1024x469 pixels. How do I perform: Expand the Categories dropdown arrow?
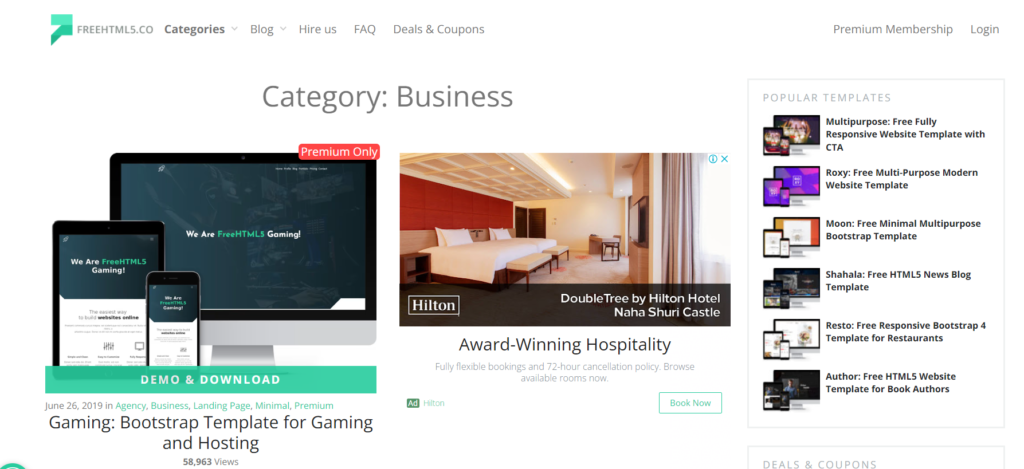pos(234,29)
